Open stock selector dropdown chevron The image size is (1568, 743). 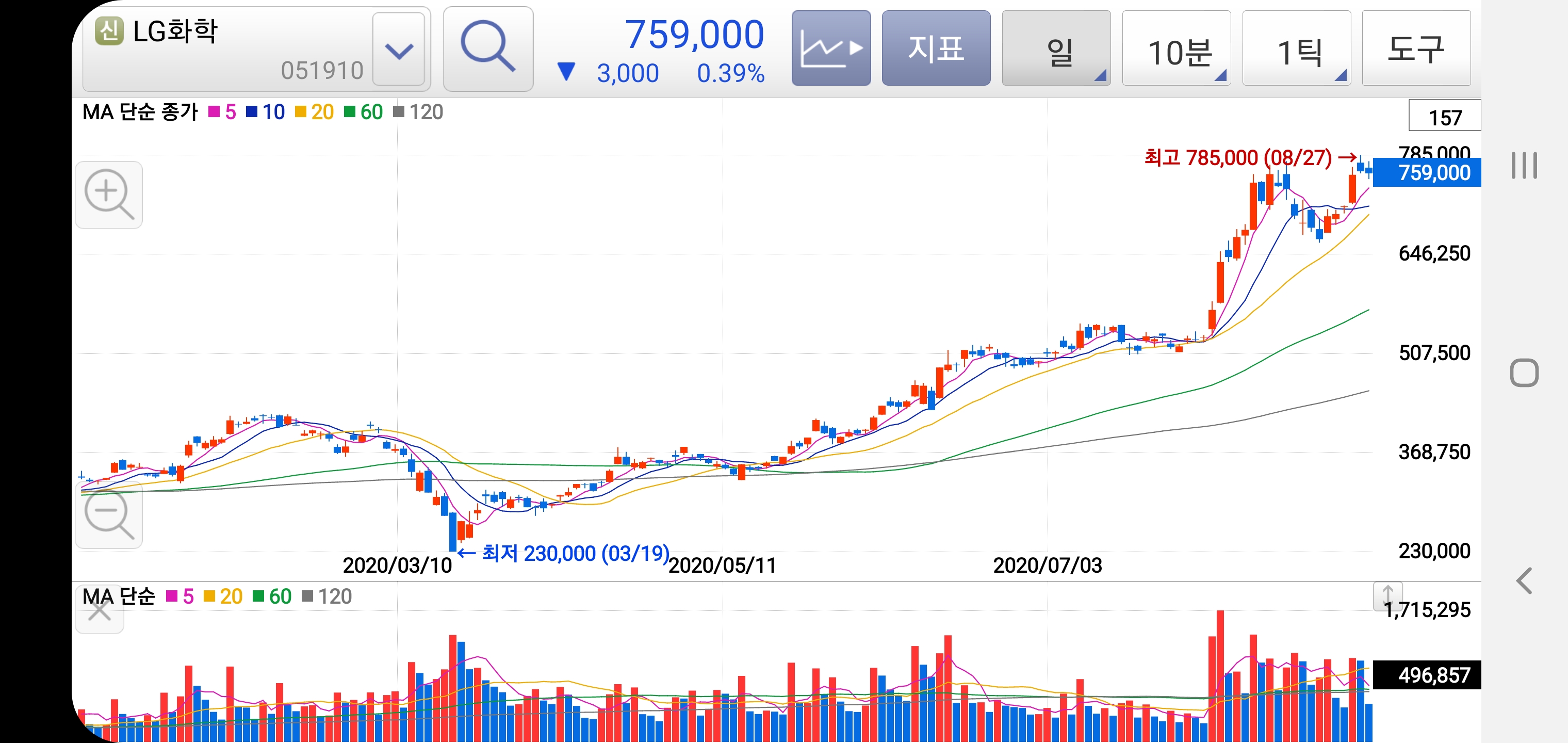coord(399,50)
